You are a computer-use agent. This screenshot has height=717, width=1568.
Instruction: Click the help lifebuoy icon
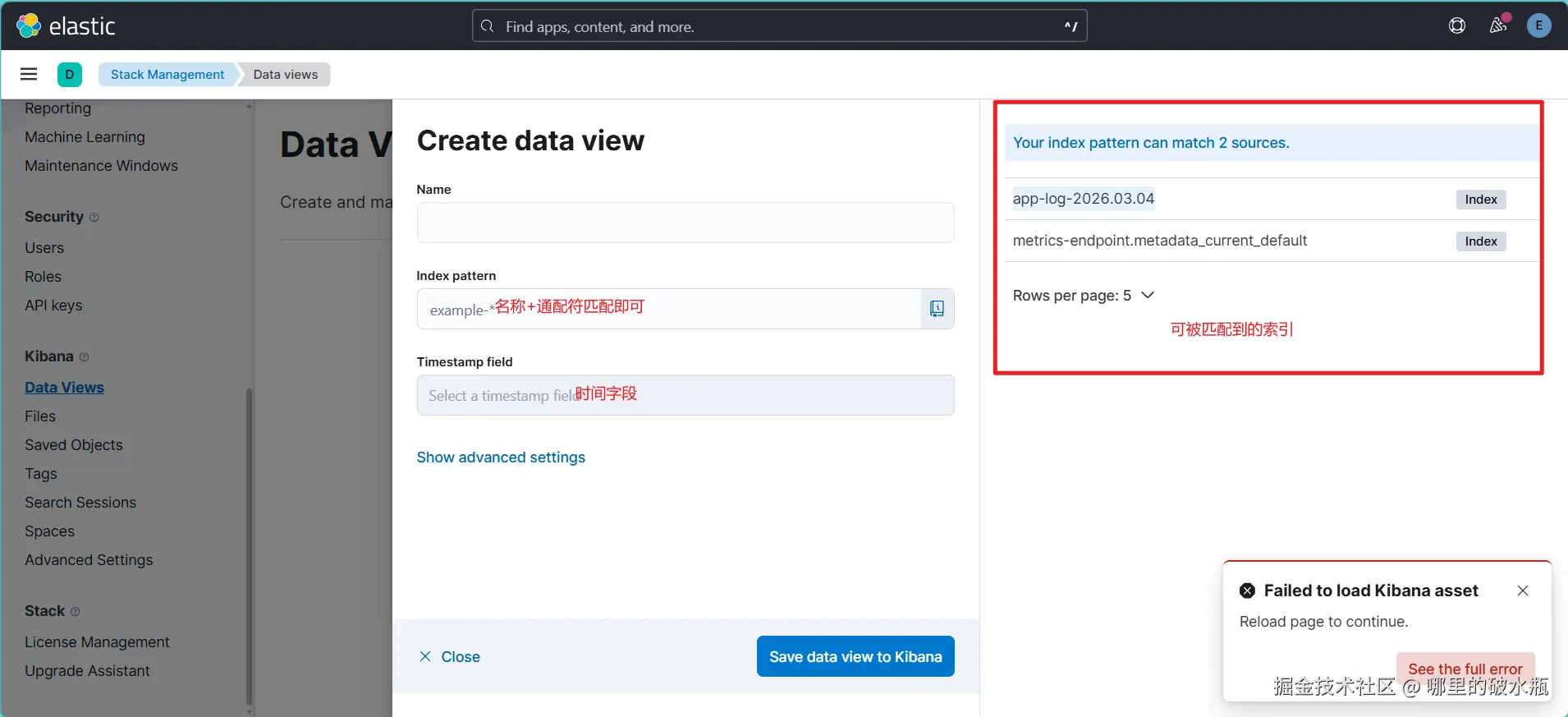tap(1457, 26)
